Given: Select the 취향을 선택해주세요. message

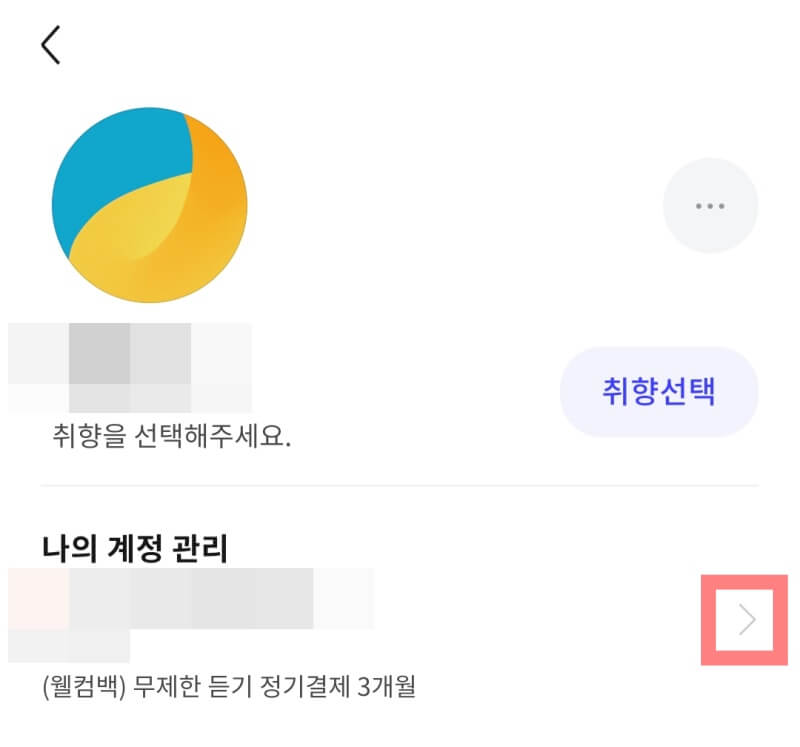Looking at the screenshot, I should 172,436.
